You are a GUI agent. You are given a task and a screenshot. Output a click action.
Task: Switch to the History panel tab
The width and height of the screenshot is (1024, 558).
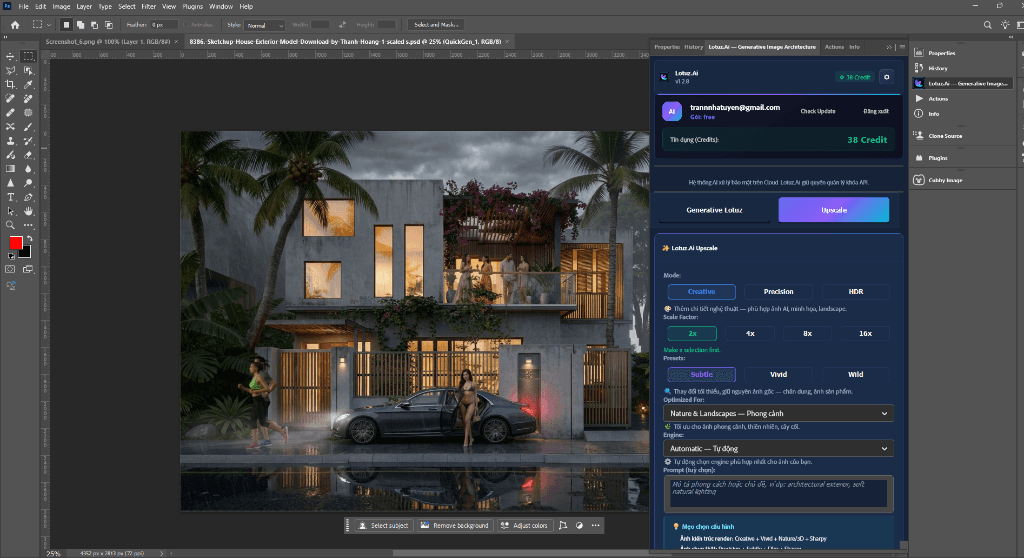(x=694, y=47)
